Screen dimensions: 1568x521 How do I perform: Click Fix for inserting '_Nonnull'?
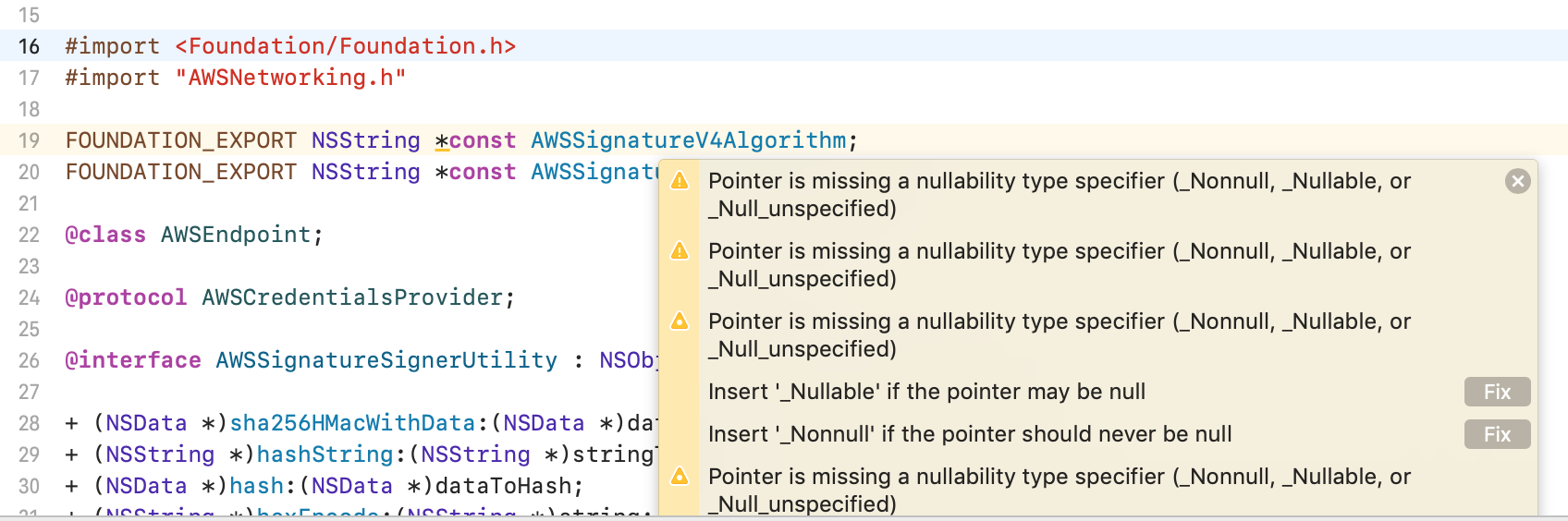pyautogui.click(x=1497, y=434)
